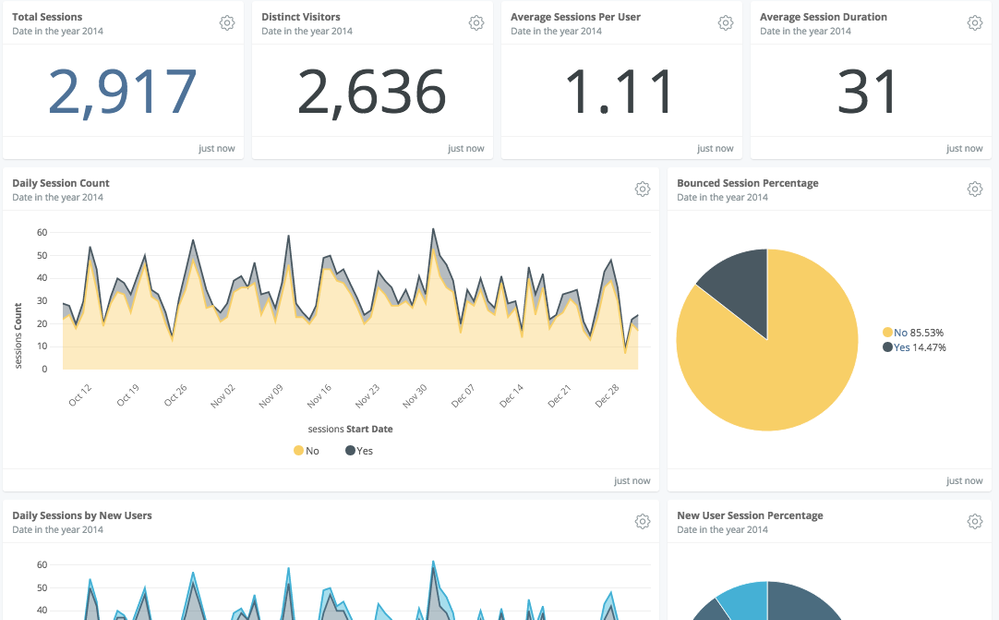
Task: Click the Dec 14 date label on the x-axis
Action: 511,396
